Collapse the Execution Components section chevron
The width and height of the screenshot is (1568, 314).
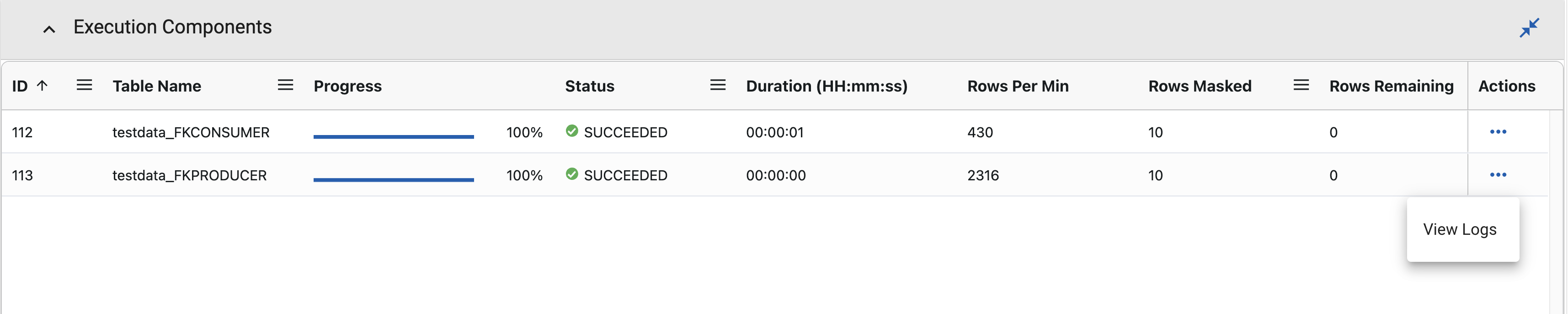(49, 29)
